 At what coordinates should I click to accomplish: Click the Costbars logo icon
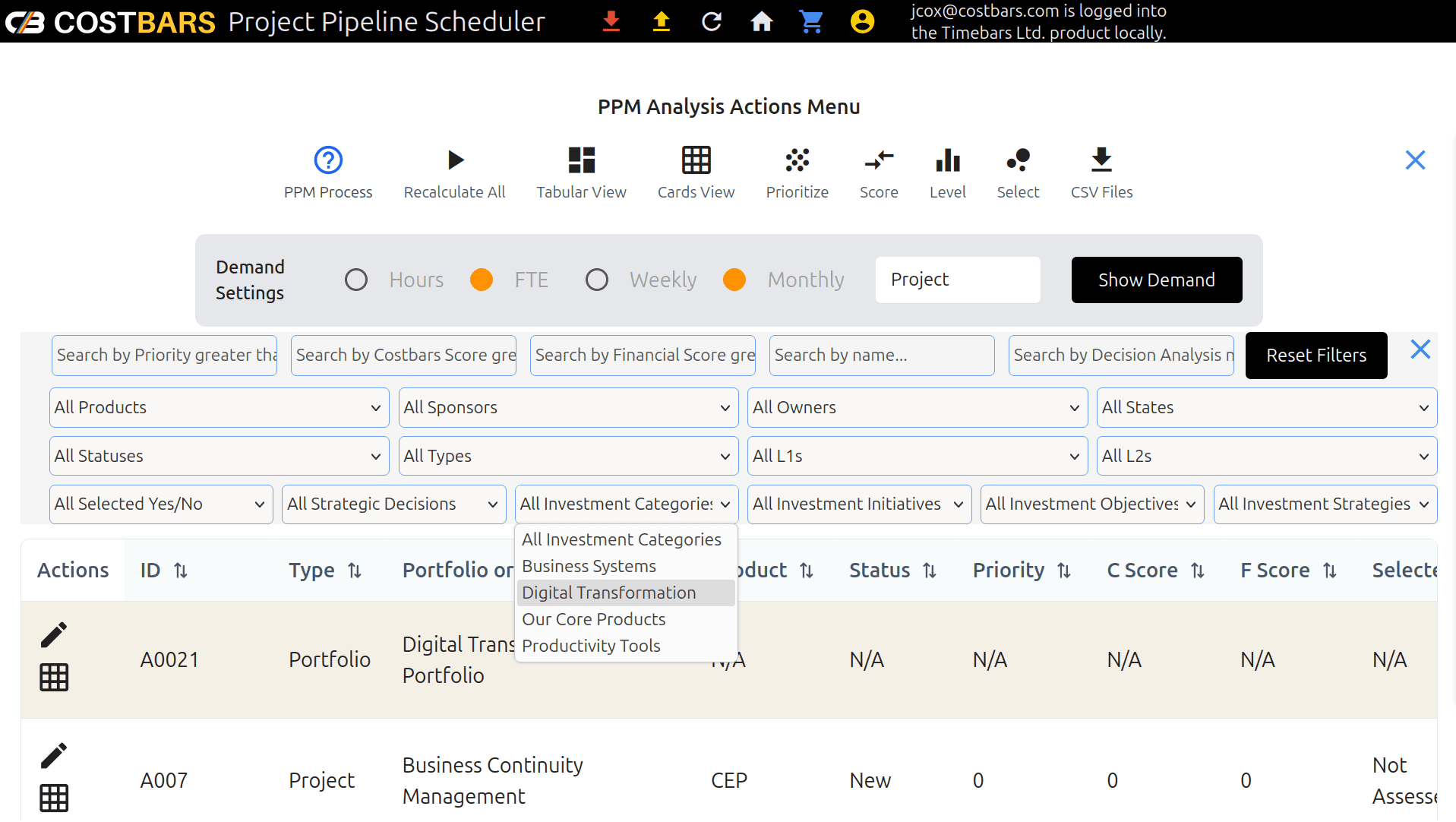(25, 22)
